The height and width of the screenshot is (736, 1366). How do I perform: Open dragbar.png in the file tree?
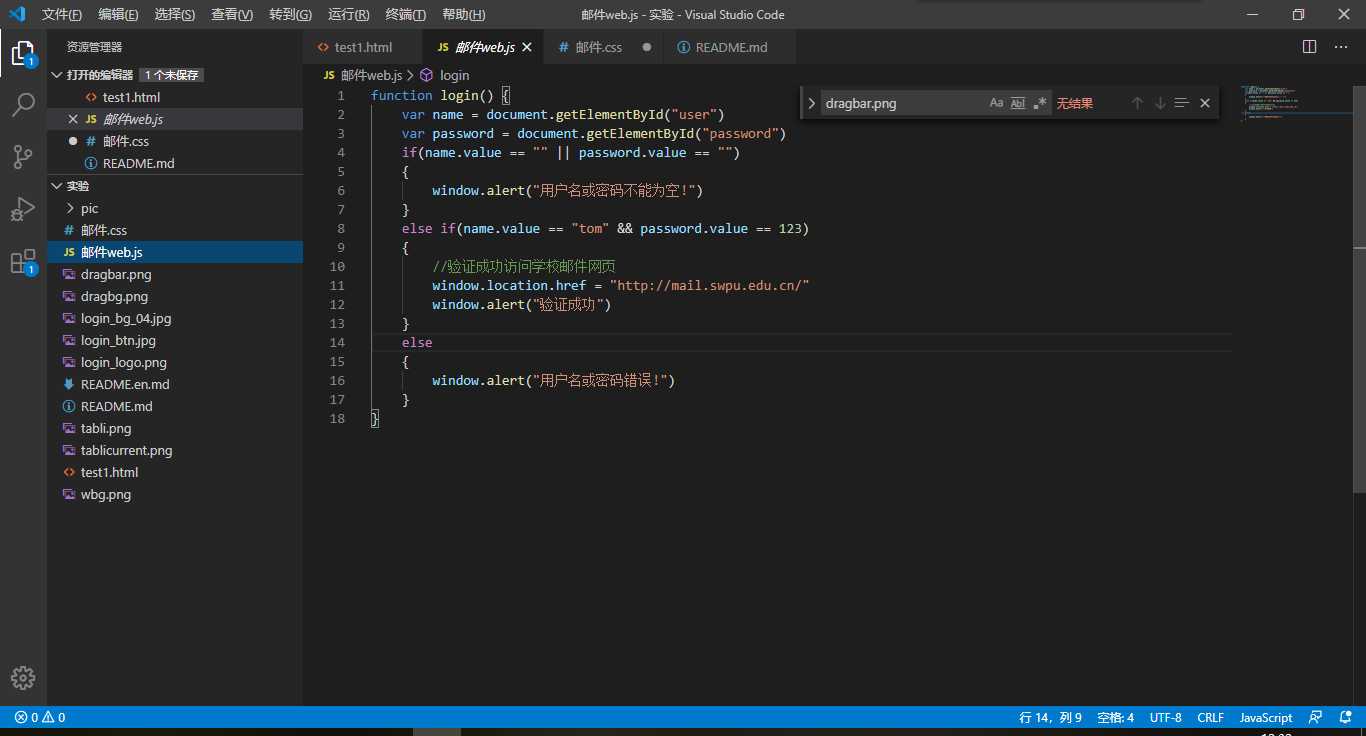coord(175,274)
